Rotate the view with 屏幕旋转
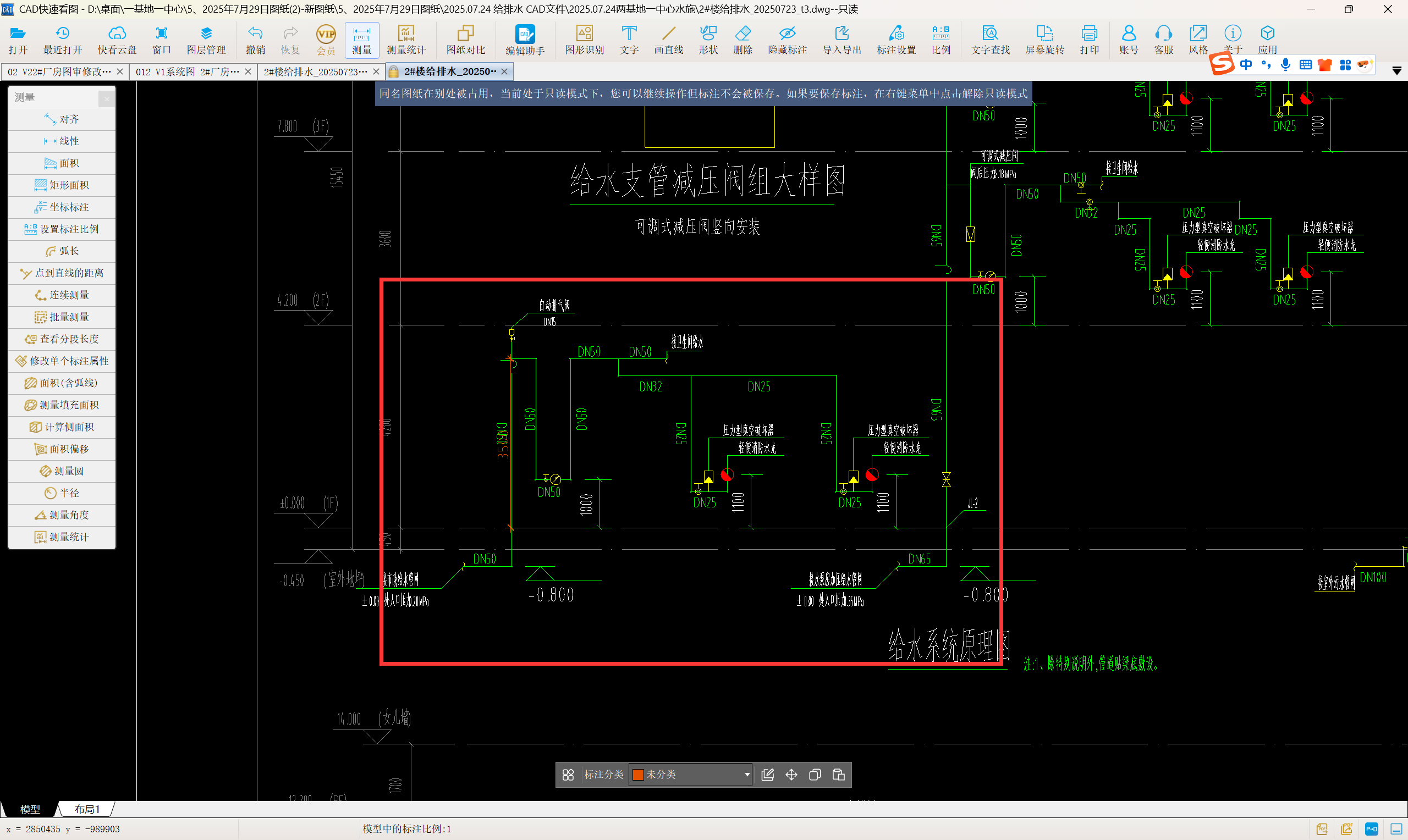Viewport: 1408px width, 840px height. [x=1044, y=40]
